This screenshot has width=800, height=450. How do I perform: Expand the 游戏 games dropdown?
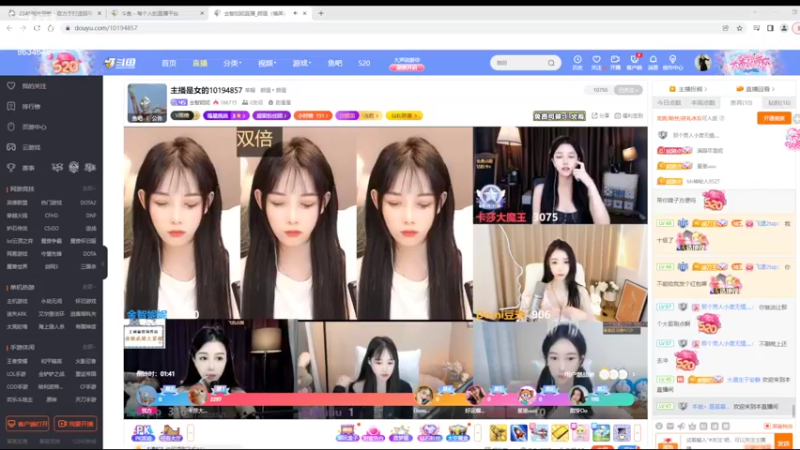point(302,63)
